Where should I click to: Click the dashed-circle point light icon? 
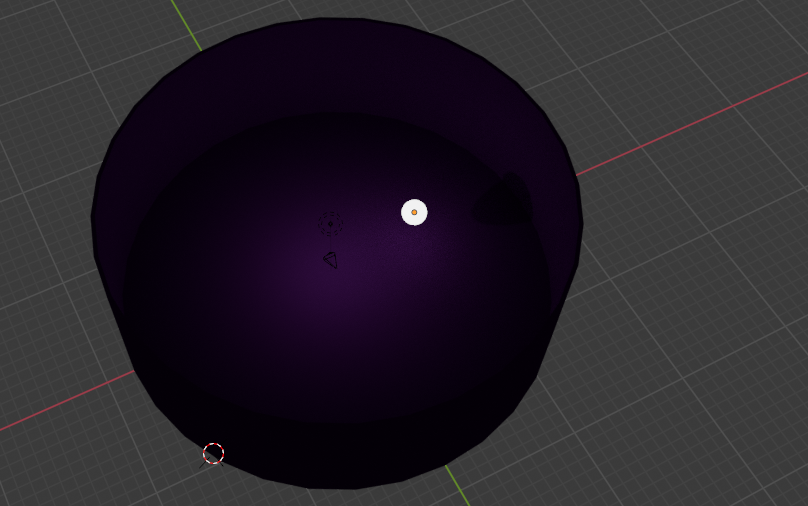(331, 224)
